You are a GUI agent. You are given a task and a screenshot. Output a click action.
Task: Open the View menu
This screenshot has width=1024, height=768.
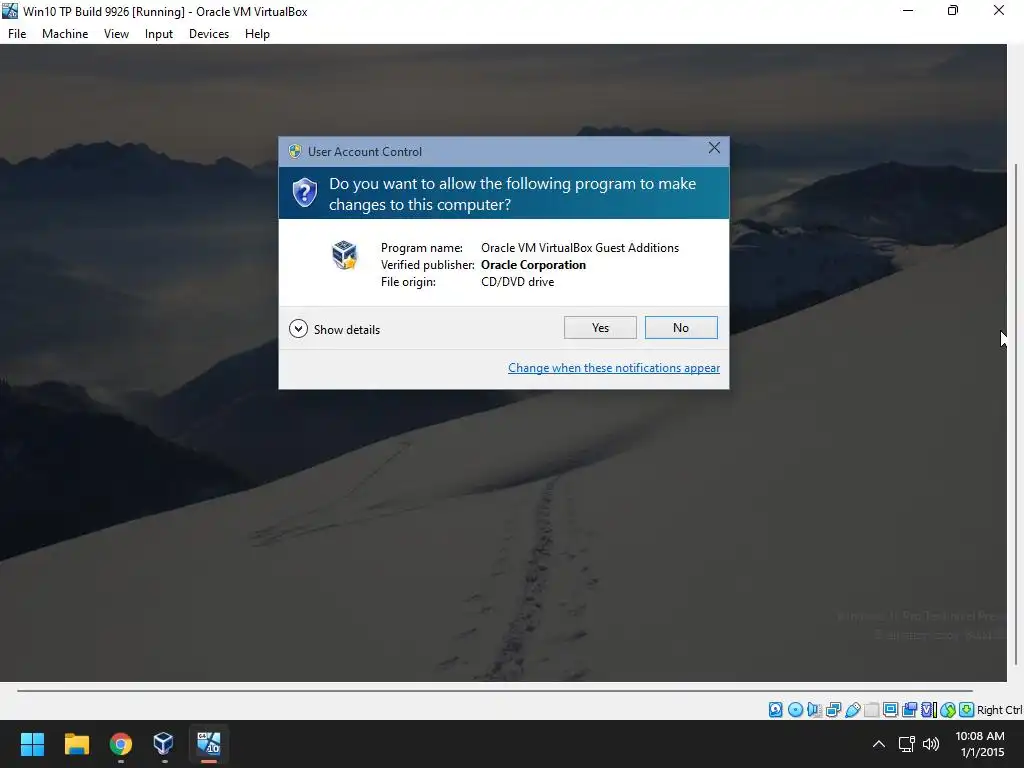[116, 34]
